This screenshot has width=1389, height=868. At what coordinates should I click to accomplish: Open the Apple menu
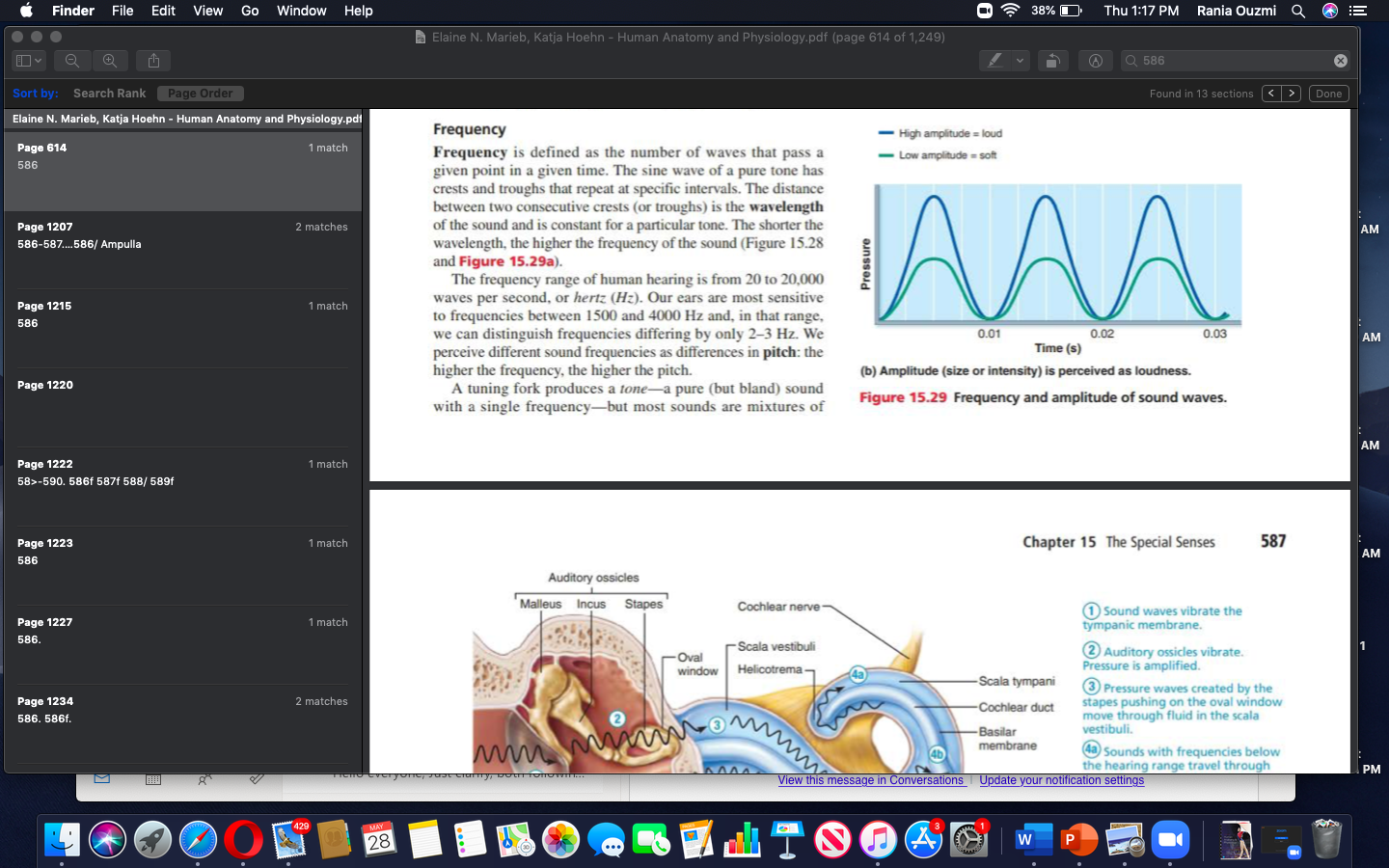[x=26, y=11]
